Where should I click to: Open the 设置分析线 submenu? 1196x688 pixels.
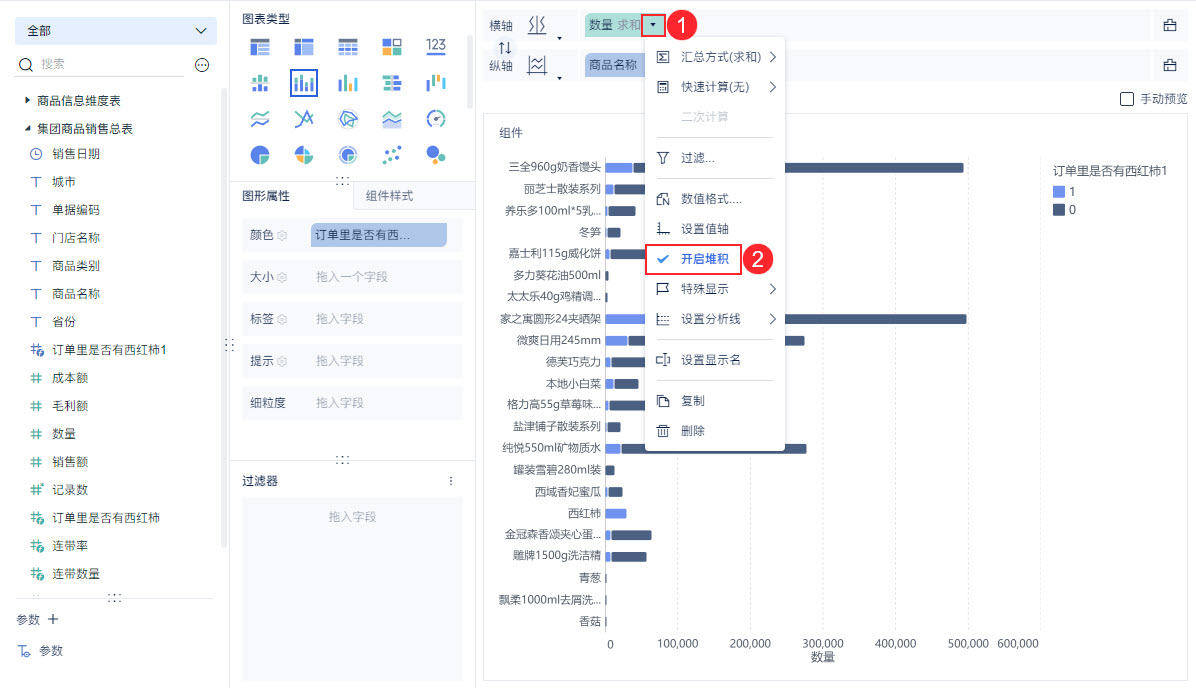pyautogui.click(x=715, y=319)
